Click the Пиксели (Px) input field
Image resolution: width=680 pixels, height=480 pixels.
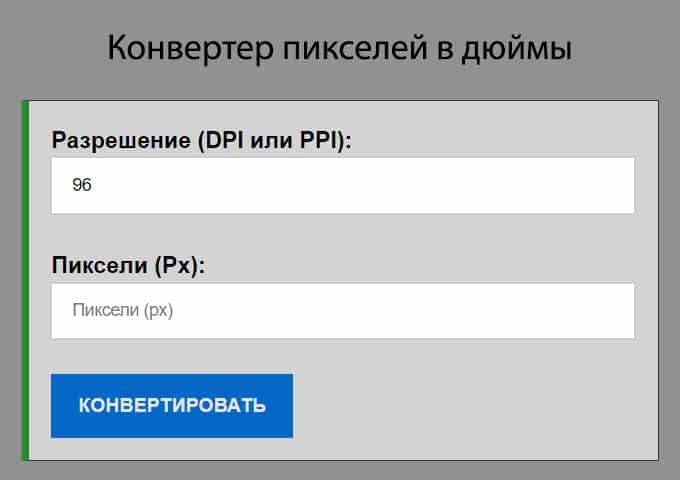pos(343,311)
